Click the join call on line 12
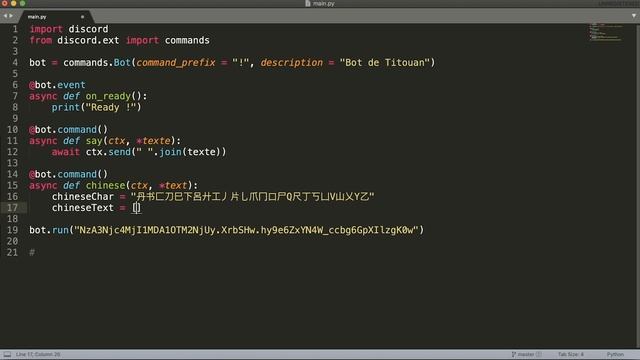The width and height of the screenshot is (640, 360). pyautogui.click(x=170, y=152)
